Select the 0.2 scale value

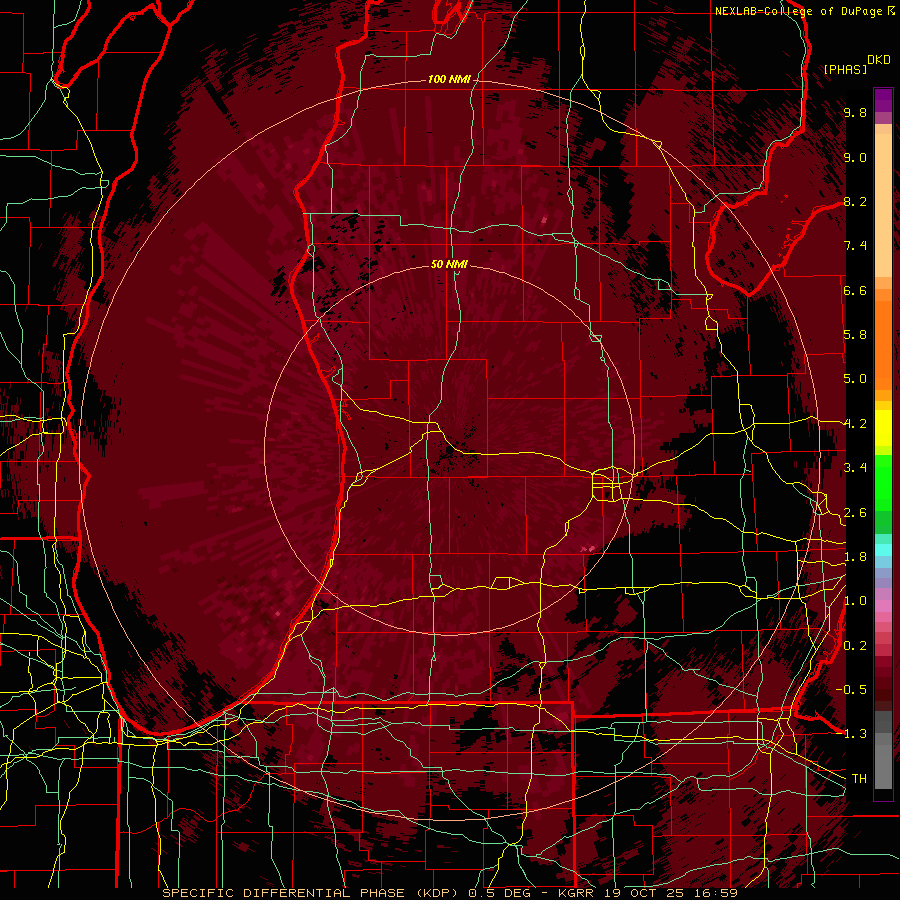(855, 646)
